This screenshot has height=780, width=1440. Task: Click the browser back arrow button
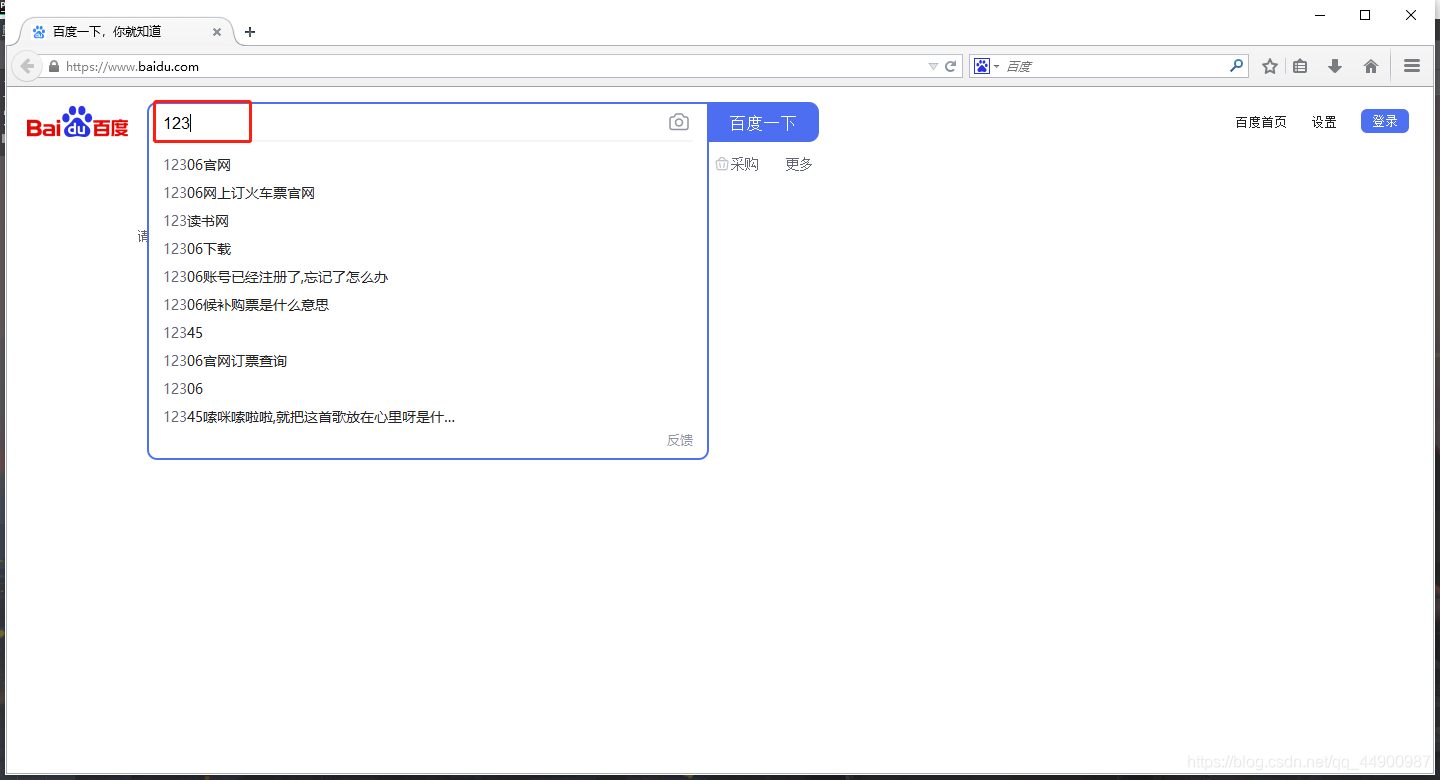27,66
